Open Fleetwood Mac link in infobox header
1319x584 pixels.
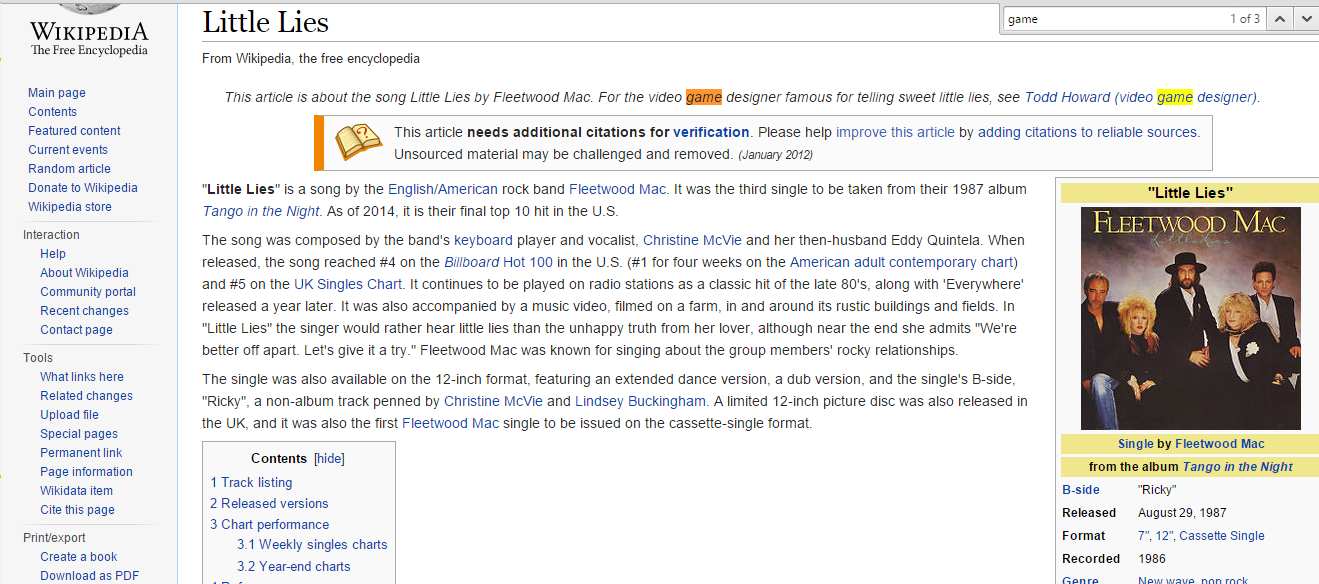1220,444
